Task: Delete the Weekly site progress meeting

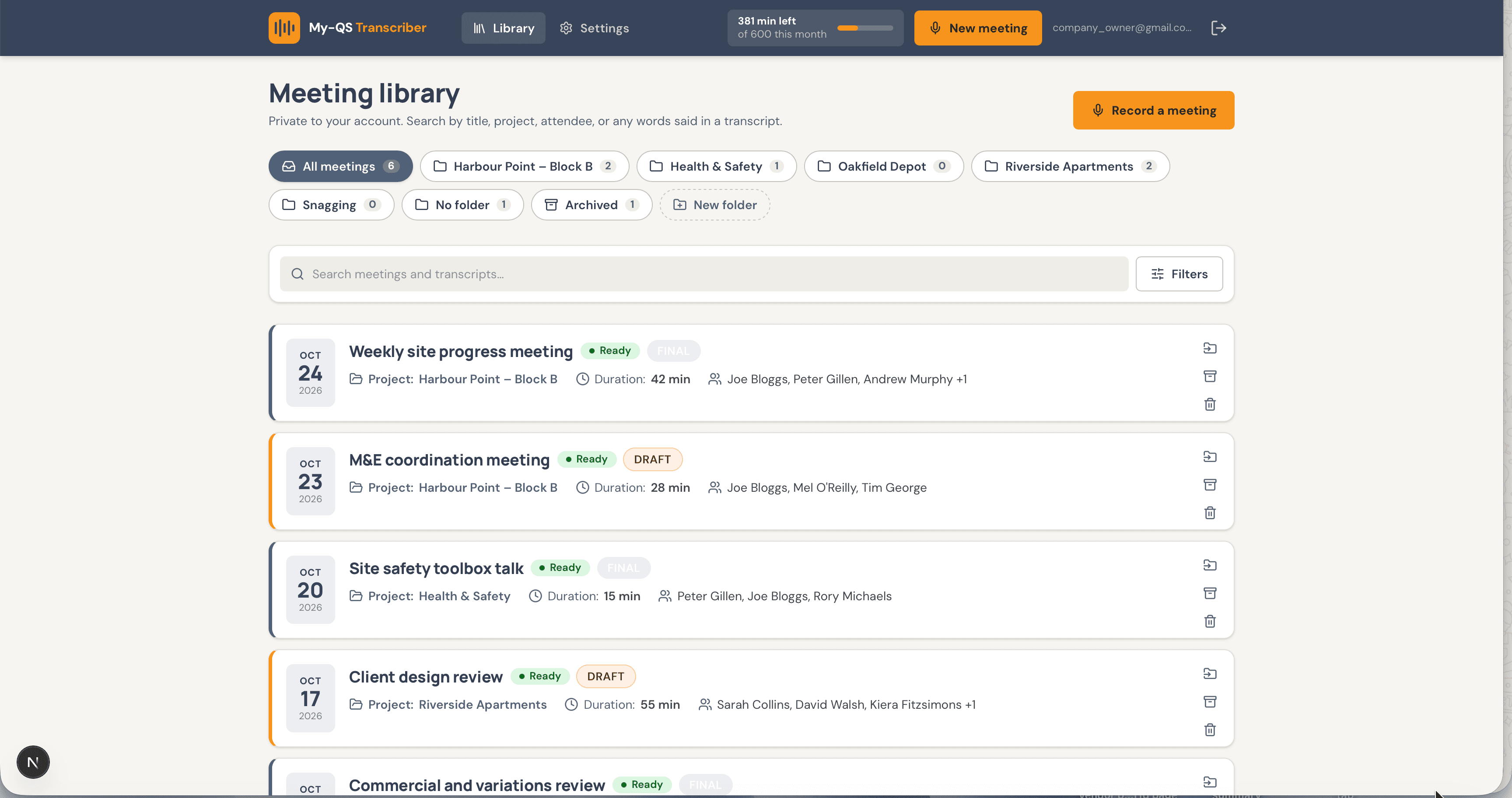Action: point(1210,404)
